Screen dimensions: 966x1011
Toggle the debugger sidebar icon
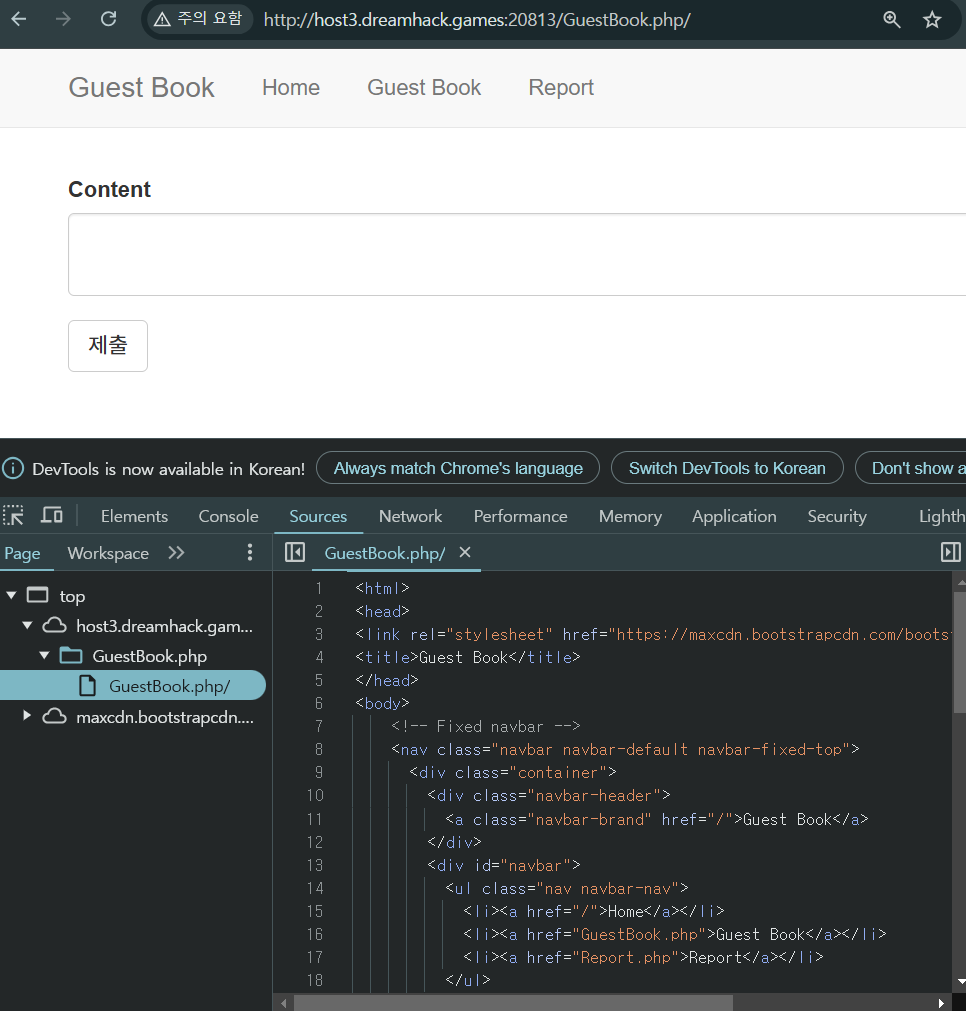point(951,552)
